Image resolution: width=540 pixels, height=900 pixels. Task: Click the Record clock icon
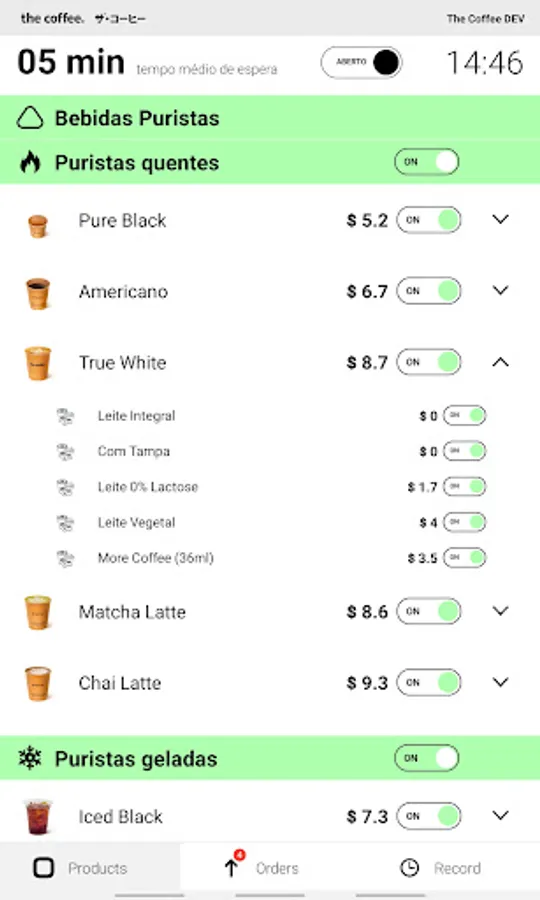[x=410, y=868]
